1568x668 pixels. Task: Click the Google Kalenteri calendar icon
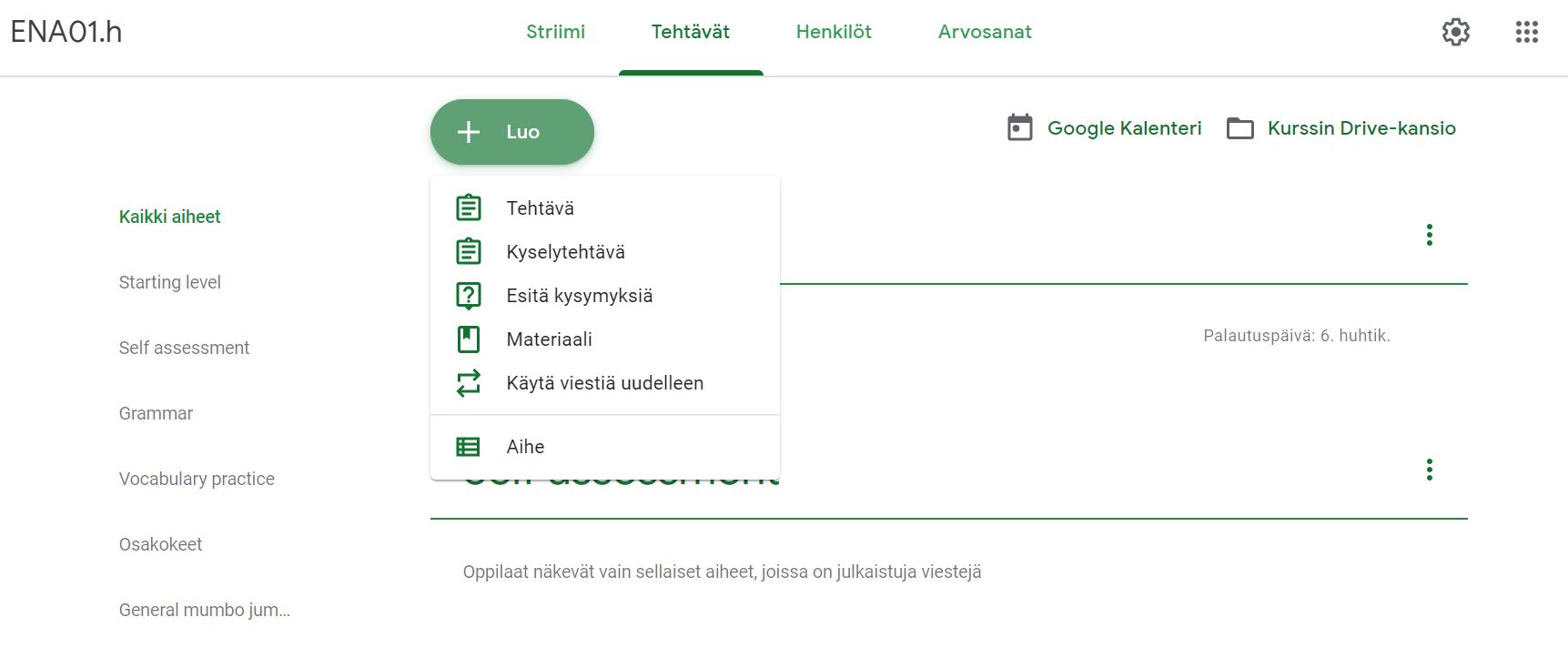coord(1020,127)
